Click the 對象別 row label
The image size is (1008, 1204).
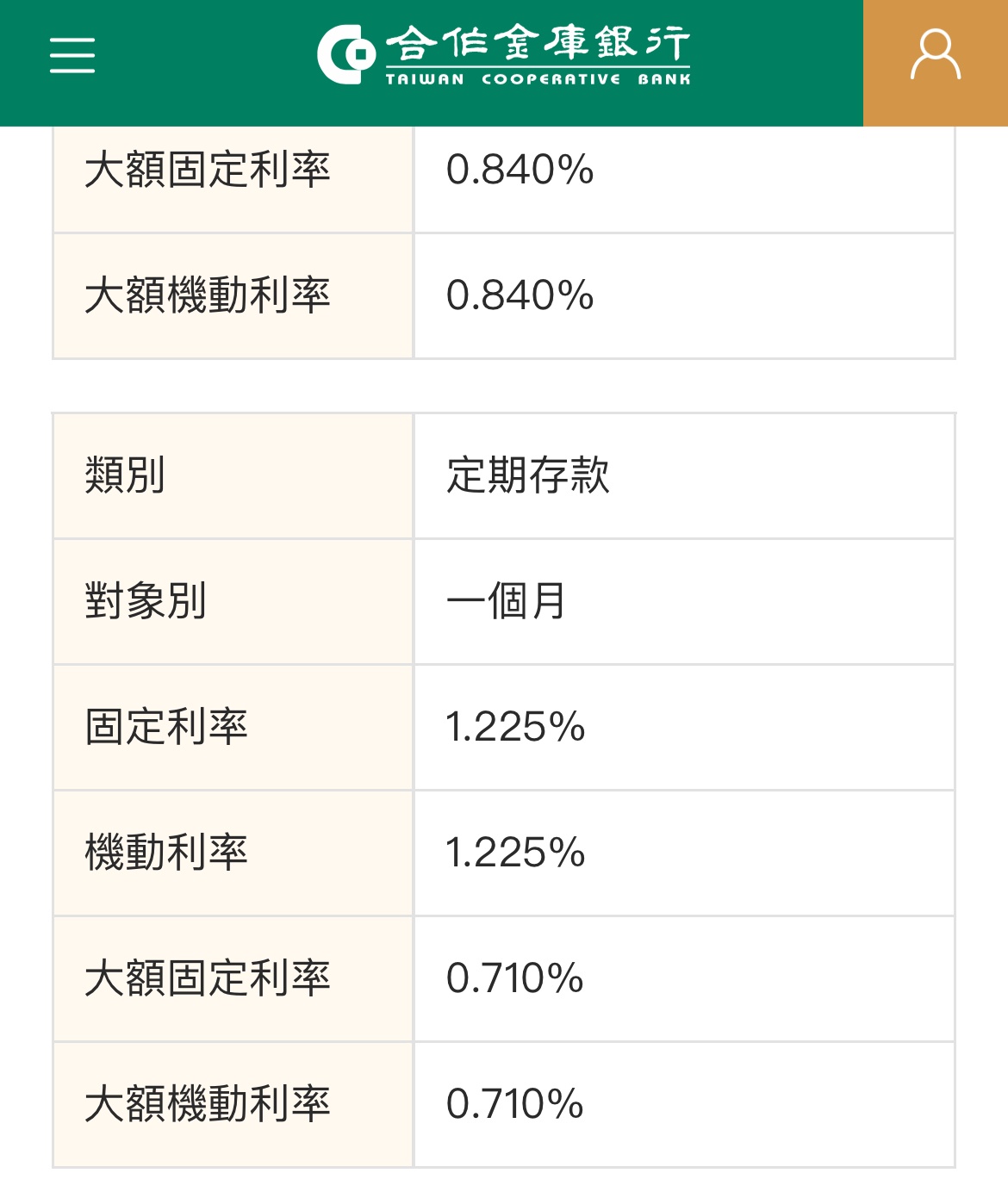pos(146,601)
